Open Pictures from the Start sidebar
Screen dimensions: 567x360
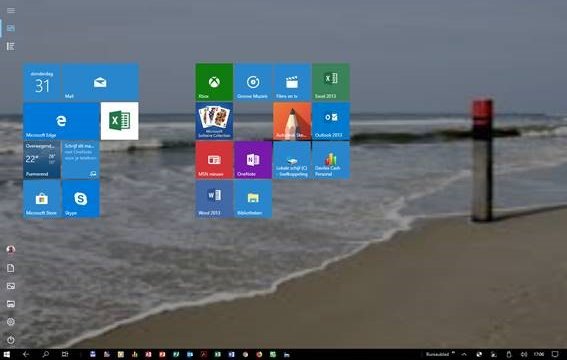coord(11,286)
